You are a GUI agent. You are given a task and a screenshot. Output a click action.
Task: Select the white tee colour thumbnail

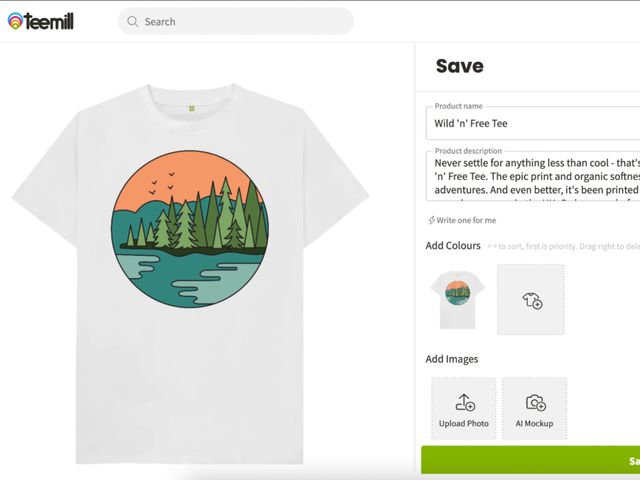458,299
